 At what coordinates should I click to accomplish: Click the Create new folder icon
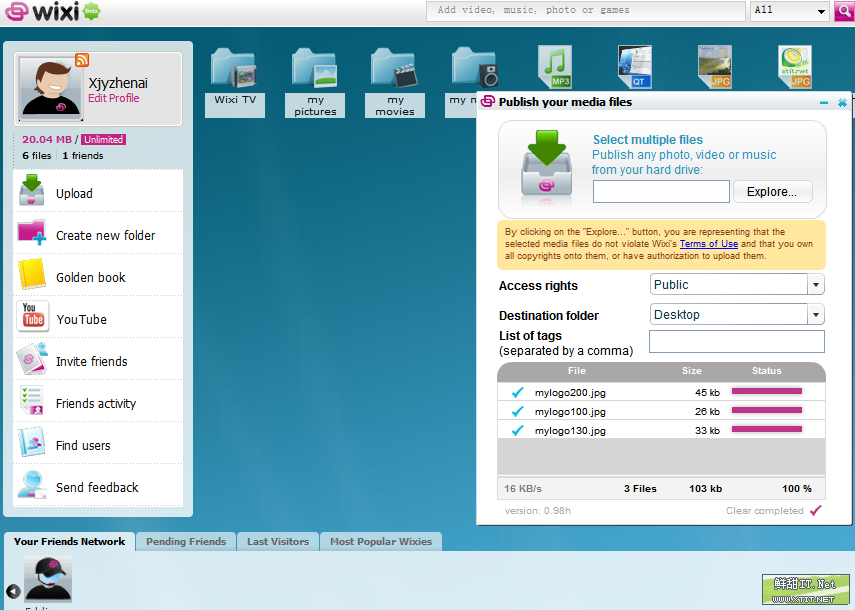click(32, 233)
